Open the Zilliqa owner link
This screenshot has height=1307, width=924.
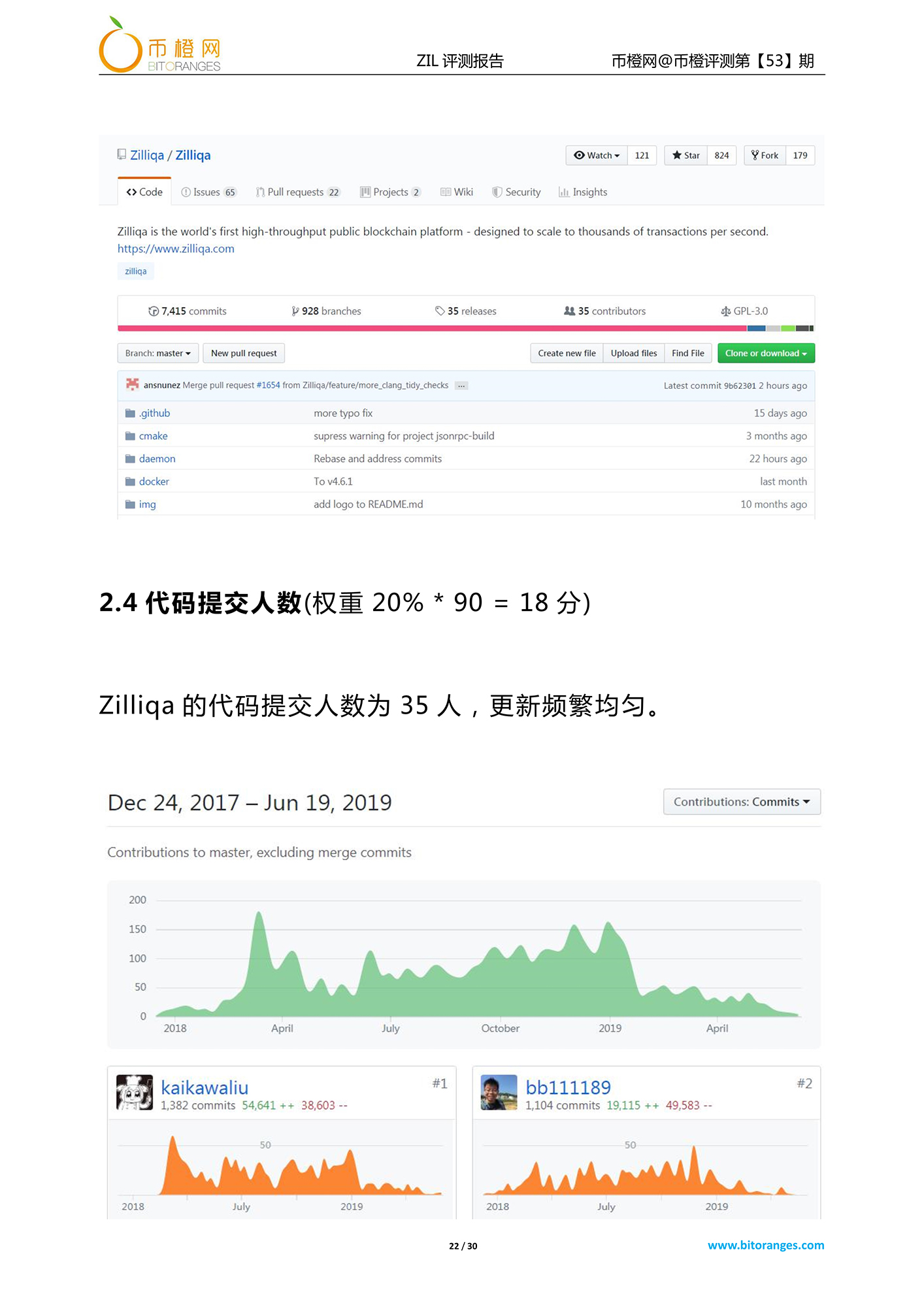coord(147,156)
